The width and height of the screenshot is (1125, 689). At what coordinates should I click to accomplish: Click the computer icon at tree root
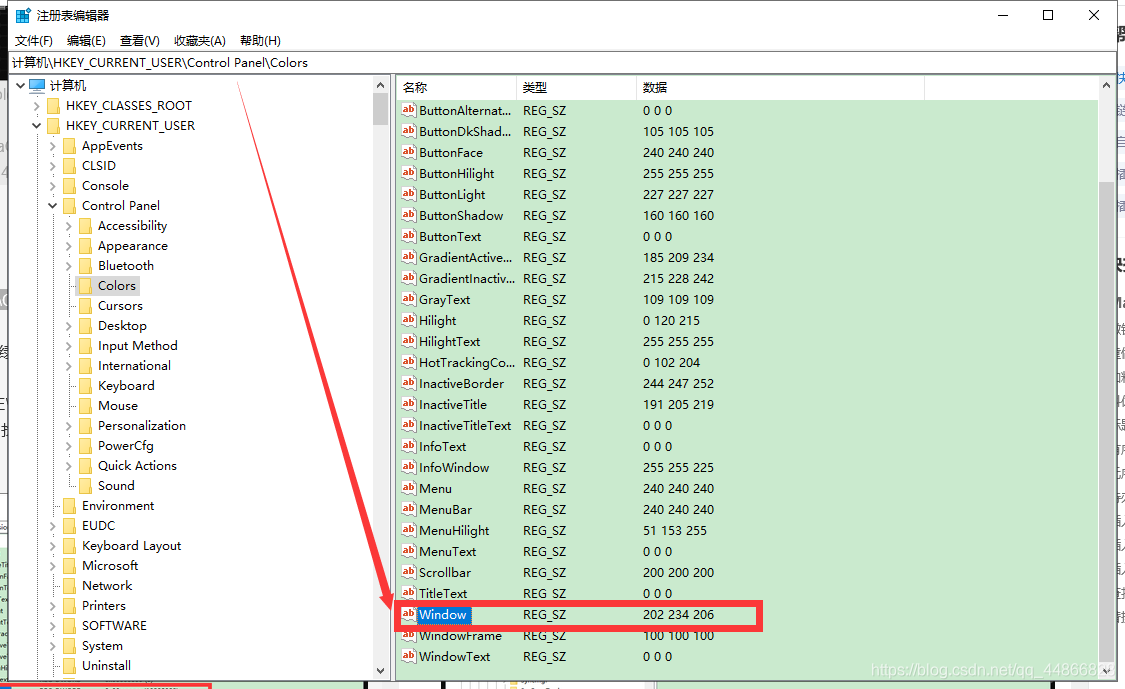(x=37, y=86)
